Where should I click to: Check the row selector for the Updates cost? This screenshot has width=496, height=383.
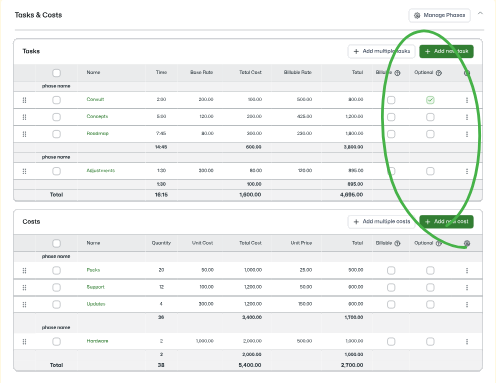coord(56,304)
